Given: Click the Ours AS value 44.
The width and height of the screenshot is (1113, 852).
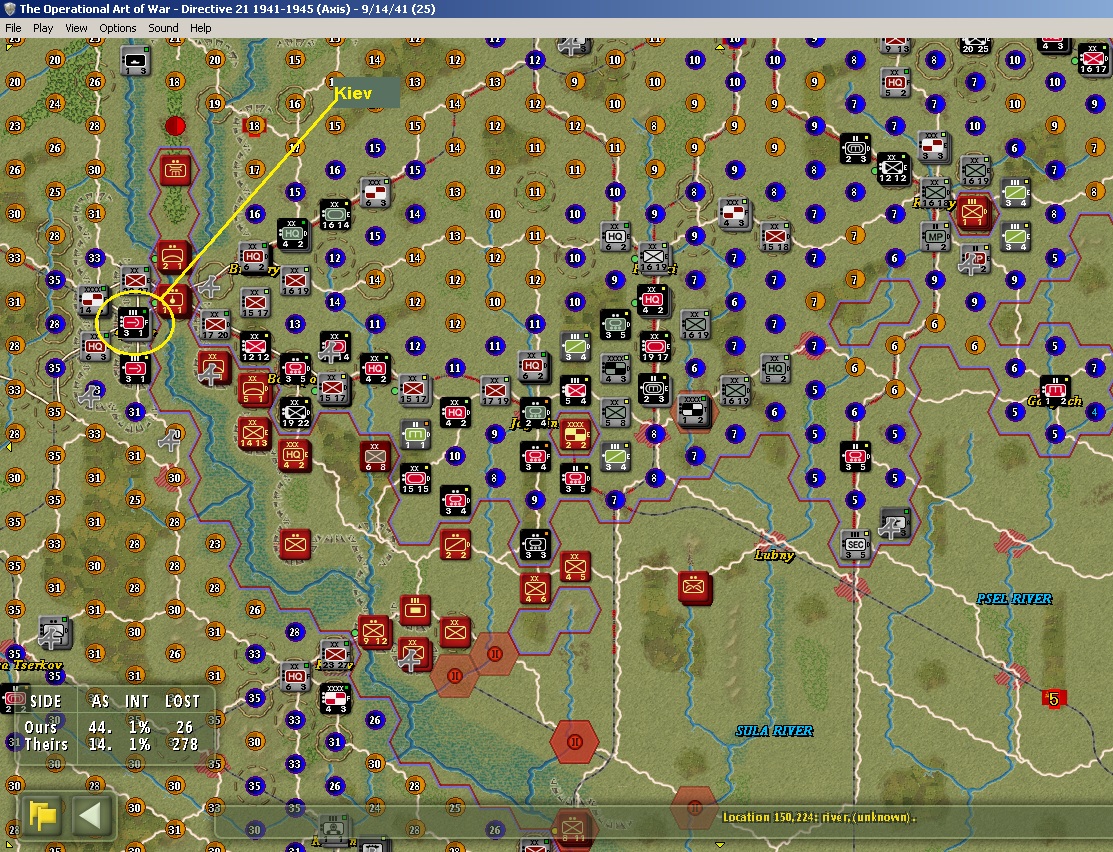Looking at the screenshot, I should pos(100,727).
